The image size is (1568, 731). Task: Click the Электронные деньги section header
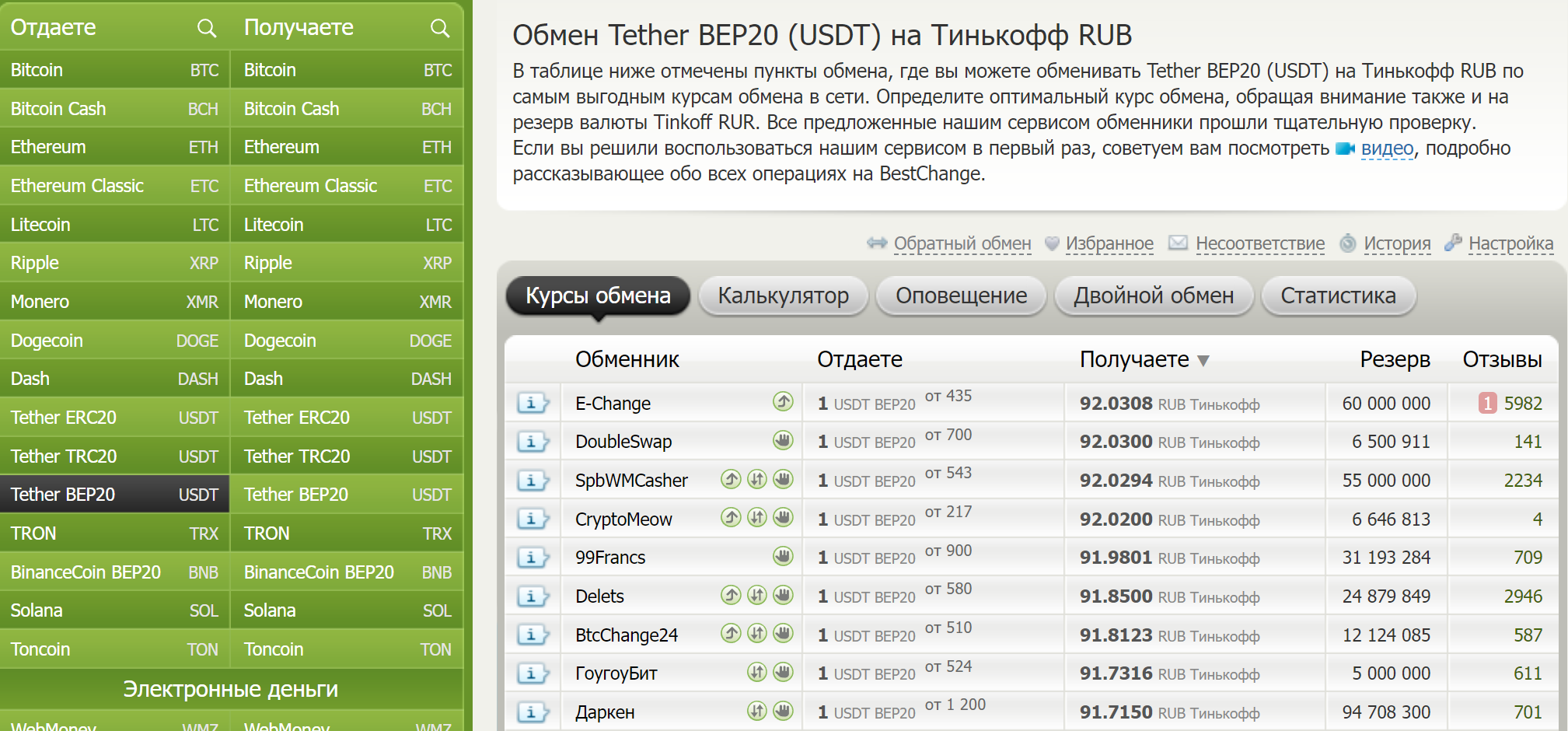[x=231, y=689]
